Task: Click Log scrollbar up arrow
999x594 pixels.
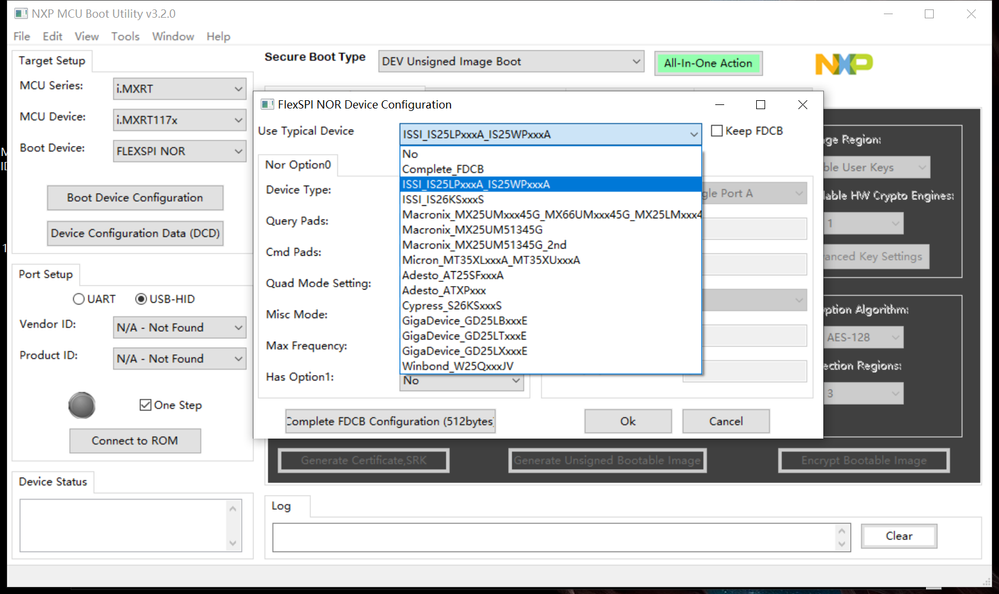Action: coord(842,531)
